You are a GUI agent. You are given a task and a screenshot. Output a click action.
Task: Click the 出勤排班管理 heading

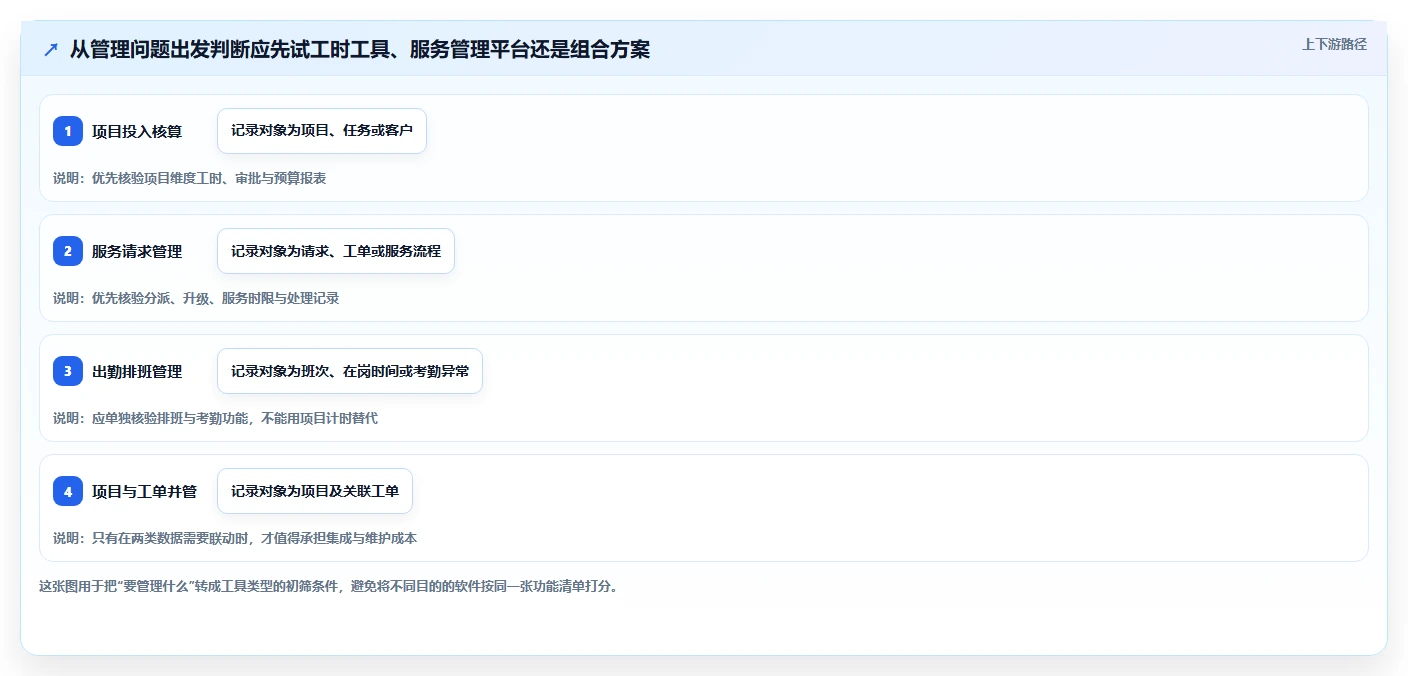coord(137,371)
